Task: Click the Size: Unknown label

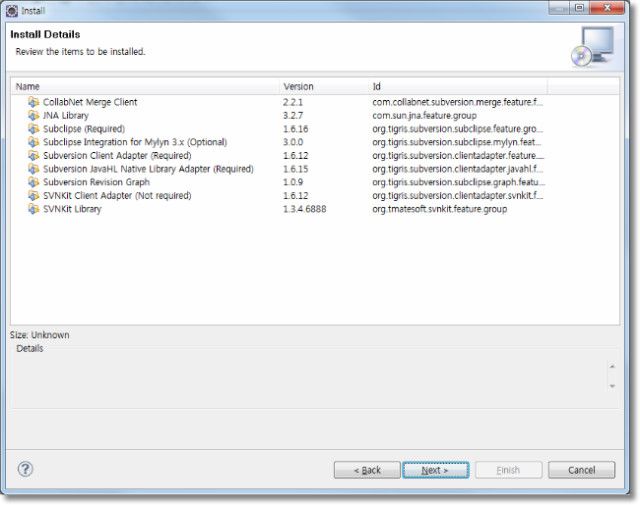Action: pyautogui.click(x=40, y=335)
